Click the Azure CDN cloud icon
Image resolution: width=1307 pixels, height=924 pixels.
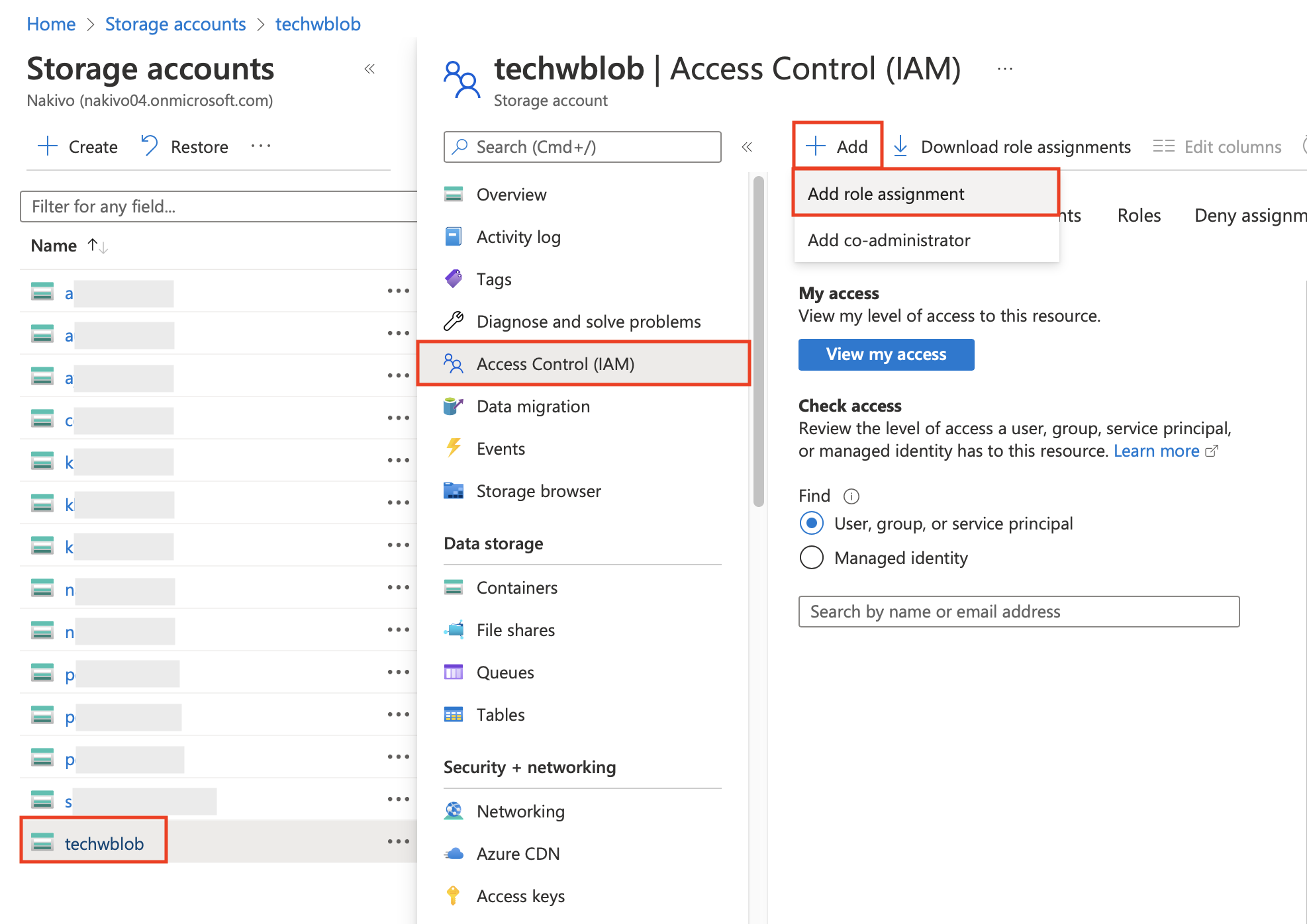[454, 853]
